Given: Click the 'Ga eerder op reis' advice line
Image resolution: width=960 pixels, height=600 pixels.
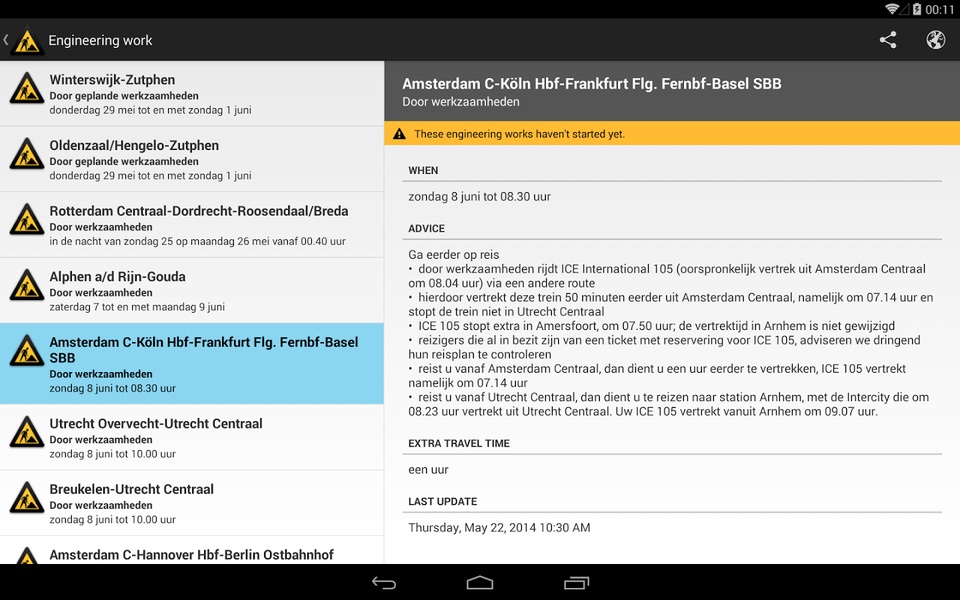Looking at the screenshot, I should tap(454, 255).
